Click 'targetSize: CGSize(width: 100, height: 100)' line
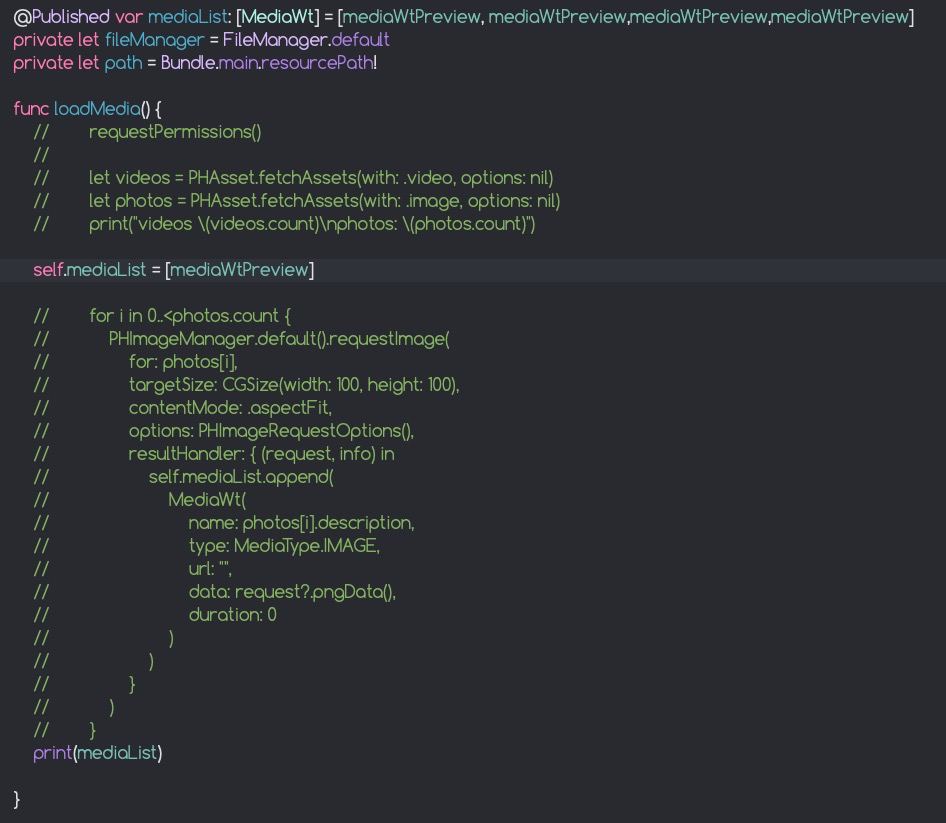 coord(294,384)
